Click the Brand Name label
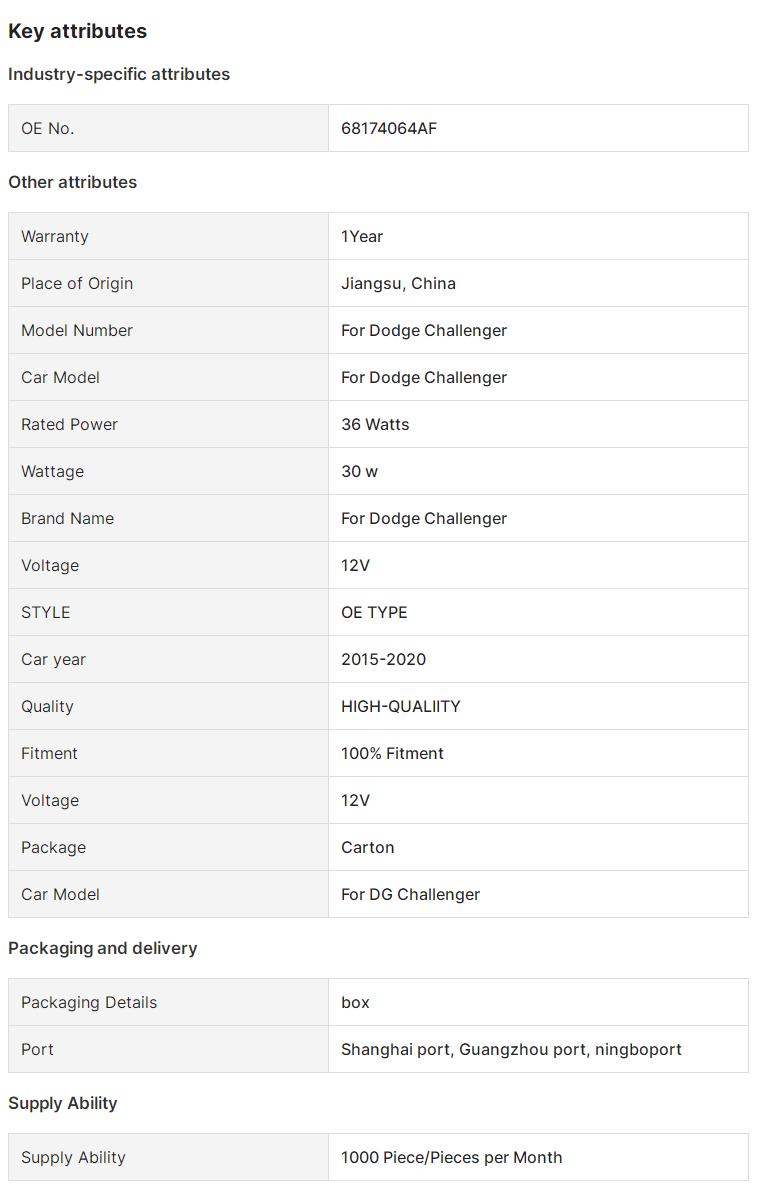Screen dimensions: 763x1190 (67, 518)
